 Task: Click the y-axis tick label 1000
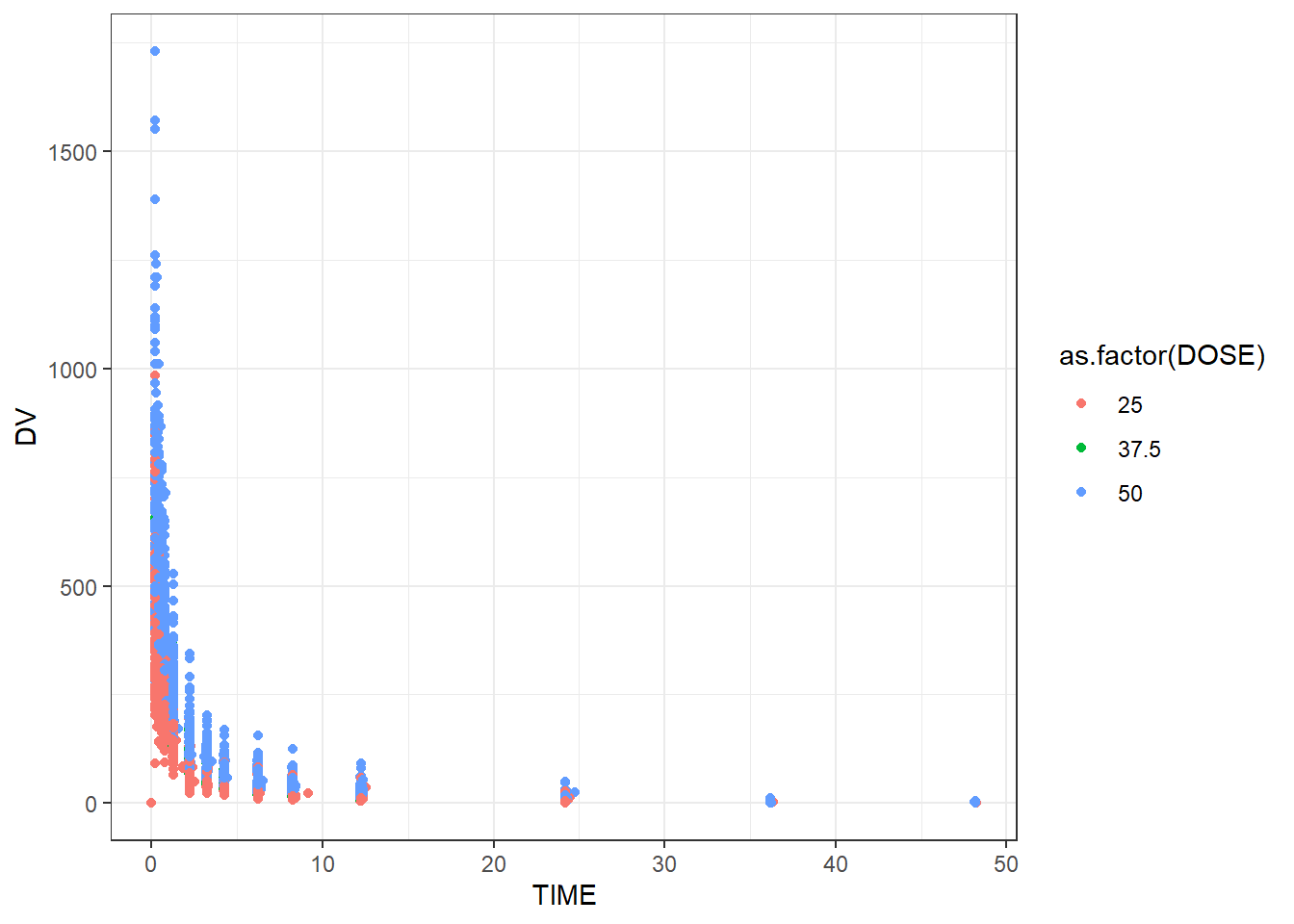[x=72, y=370]
